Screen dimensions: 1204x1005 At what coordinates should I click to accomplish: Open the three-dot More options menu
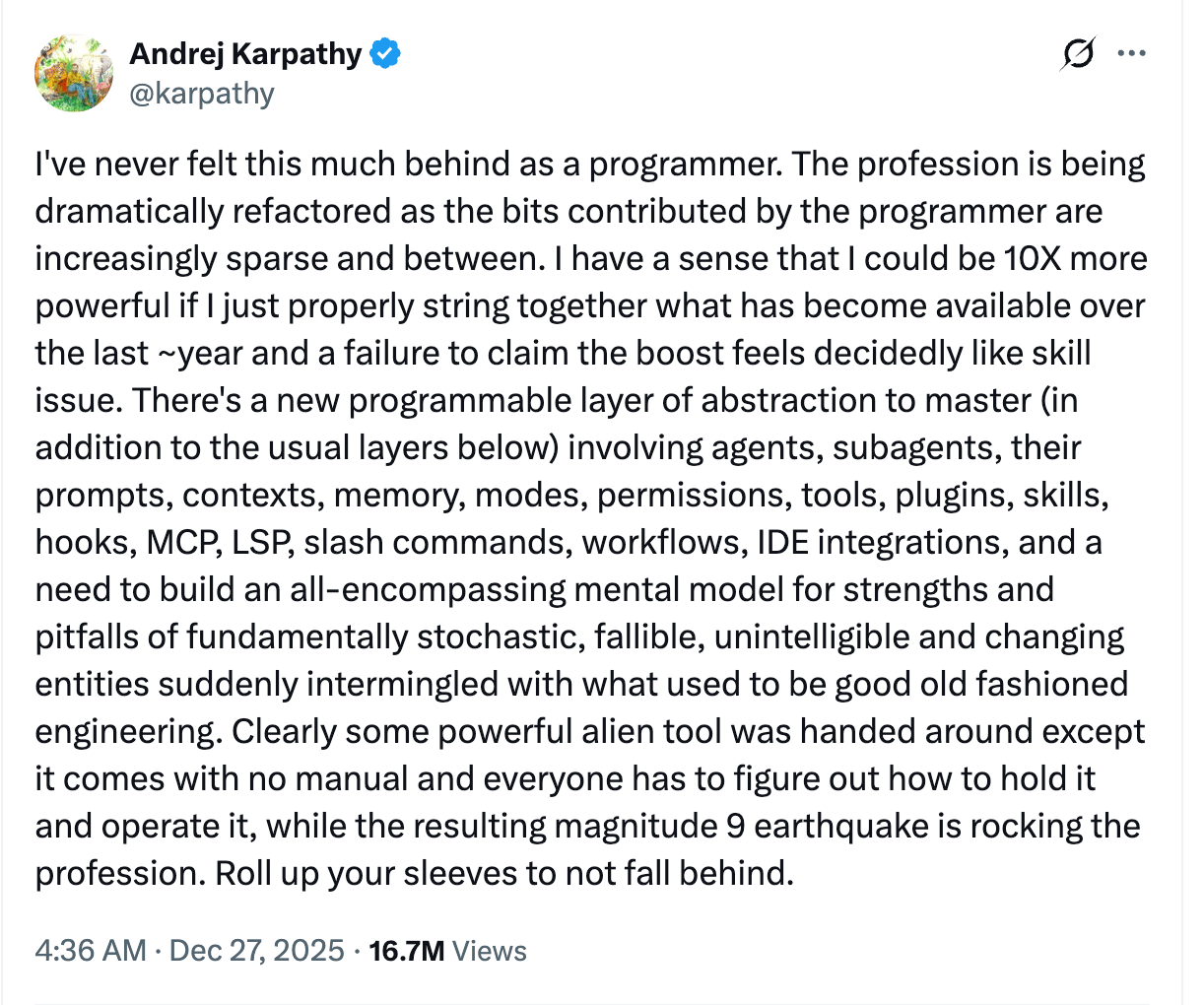(x=1131, y=54)
